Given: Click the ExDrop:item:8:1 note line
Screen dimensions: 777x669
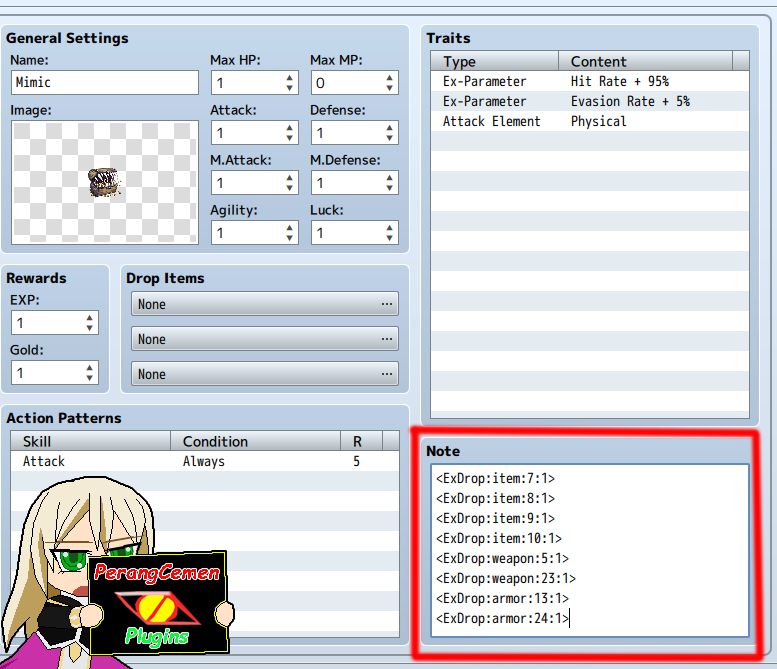Looking at the screenshot, I should (x=496, y=498).
